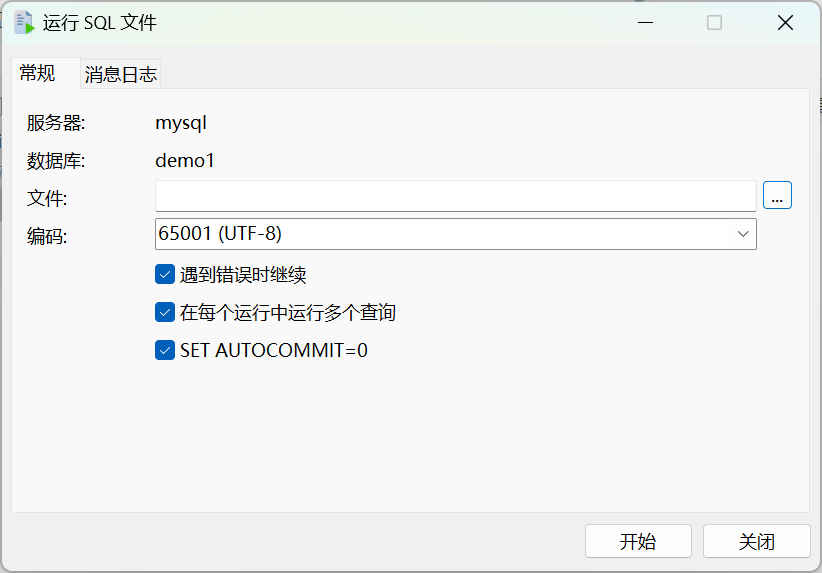Switch to the 常规 tab
The width and height of the screenshot is (822, 573).
point(38,73)
